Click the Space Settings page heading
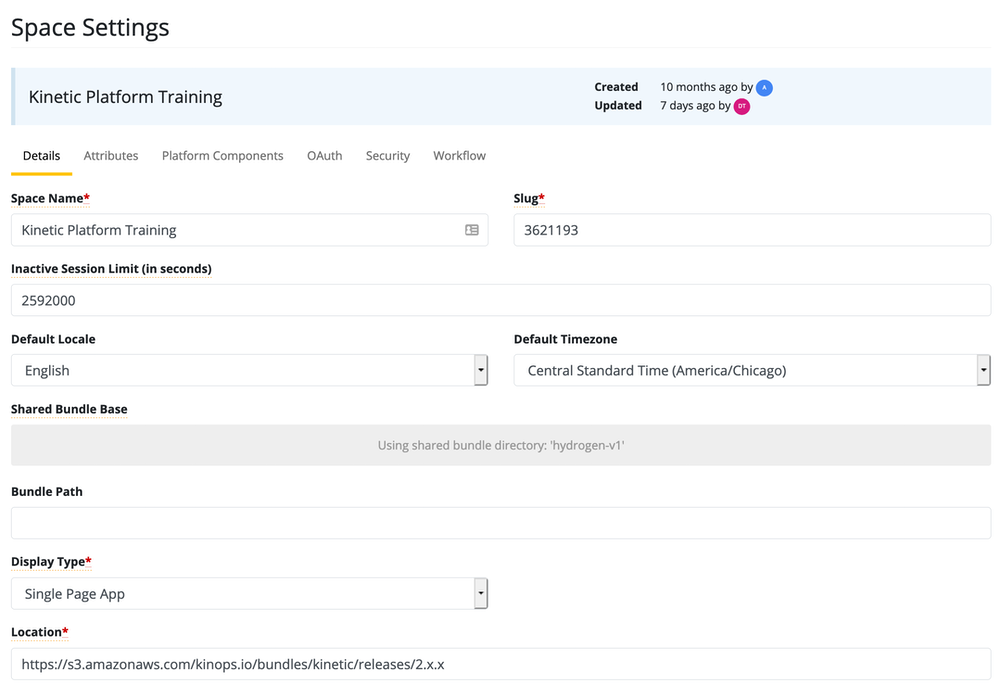 click(90, 27)
